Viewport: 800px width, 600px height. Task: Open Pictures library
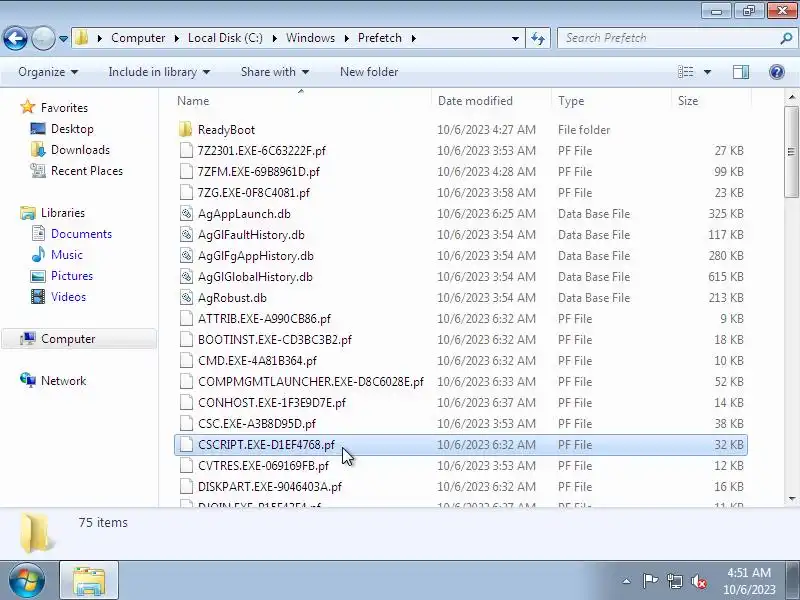pos(71,276)
